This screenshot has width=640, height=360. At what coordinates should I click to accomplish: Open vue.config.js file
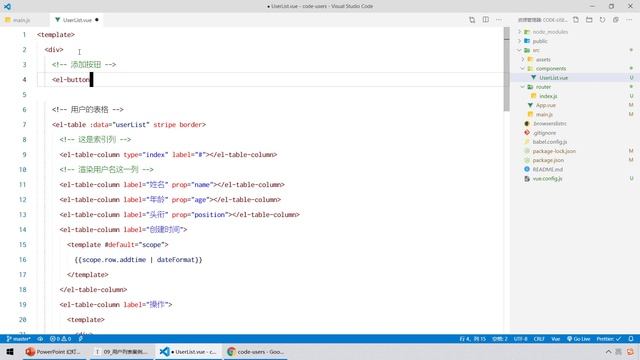coord(547,178)
